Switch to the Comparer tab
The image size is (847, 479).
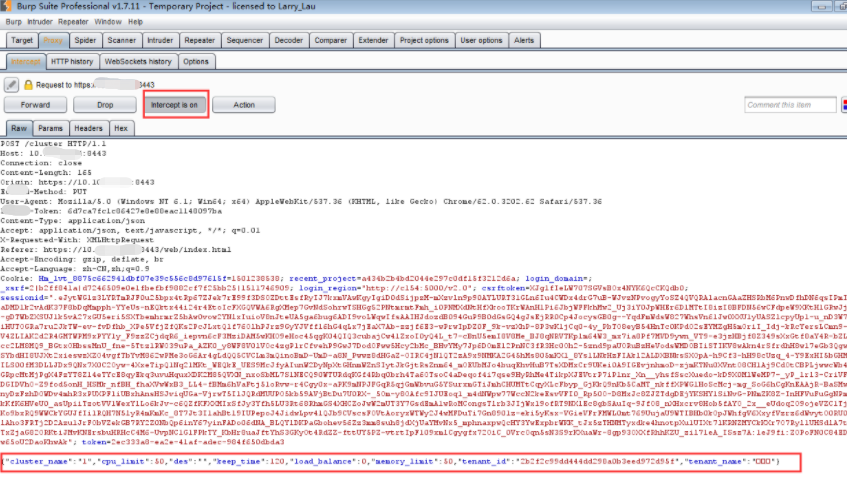(x=331, y=41)
